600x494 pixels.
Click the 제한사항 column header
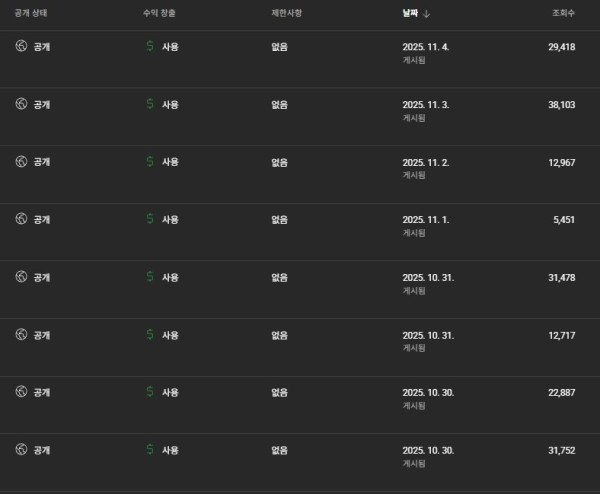288,14
